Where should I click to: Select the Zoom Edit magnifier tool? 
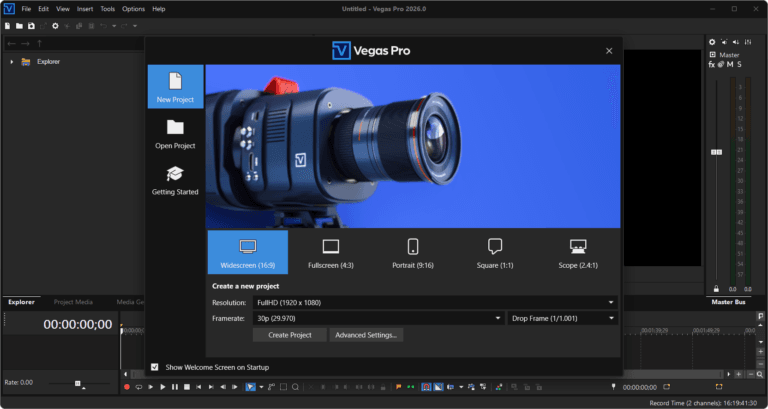295,387
